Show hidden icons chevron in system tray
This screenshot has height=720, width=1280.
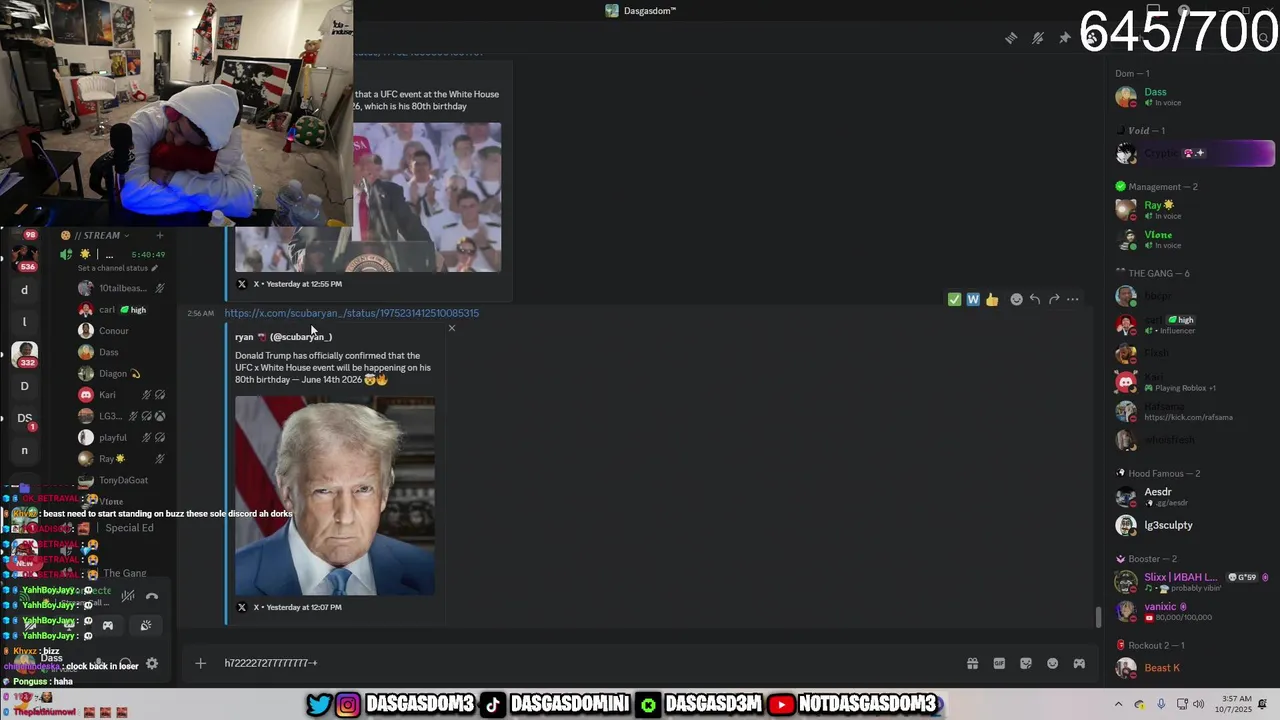[1118, 704]
